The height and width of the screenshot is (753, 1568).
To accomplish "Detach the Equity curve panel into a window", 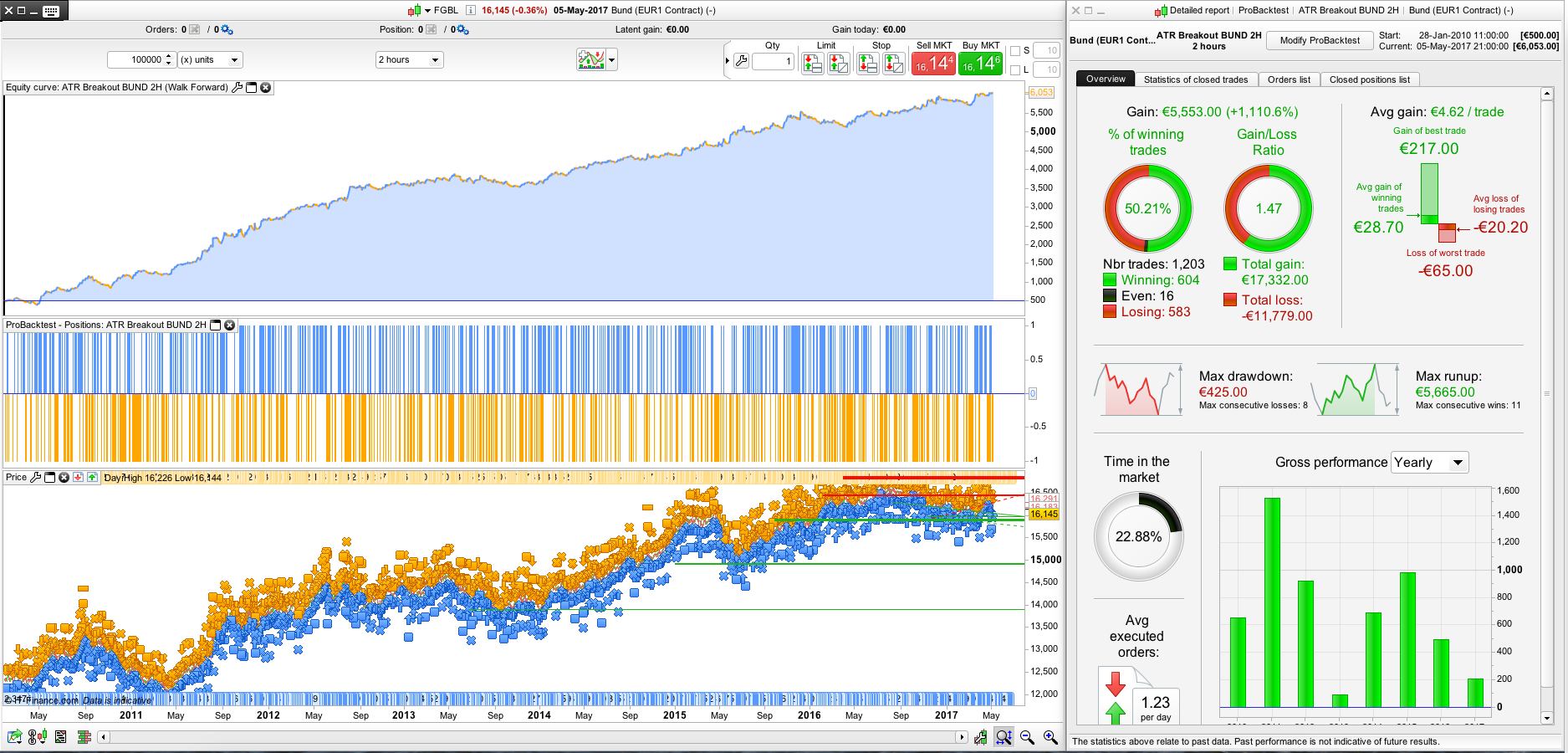I will [x=251, y=87].
